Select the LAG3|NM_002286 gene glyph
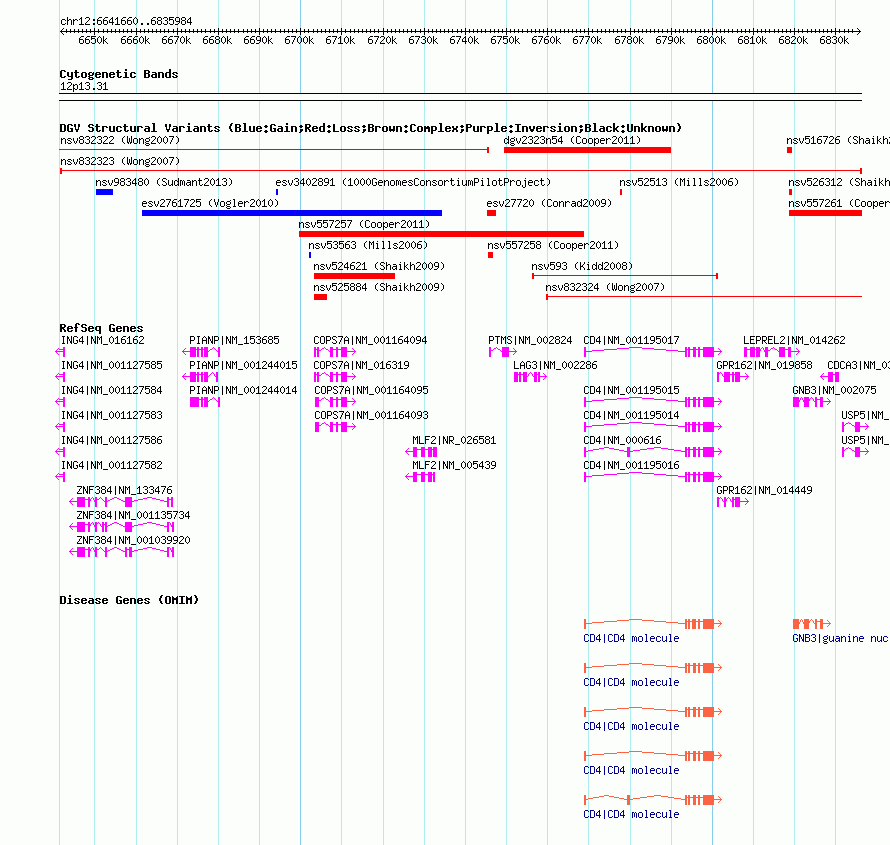 tap(530, 377)
